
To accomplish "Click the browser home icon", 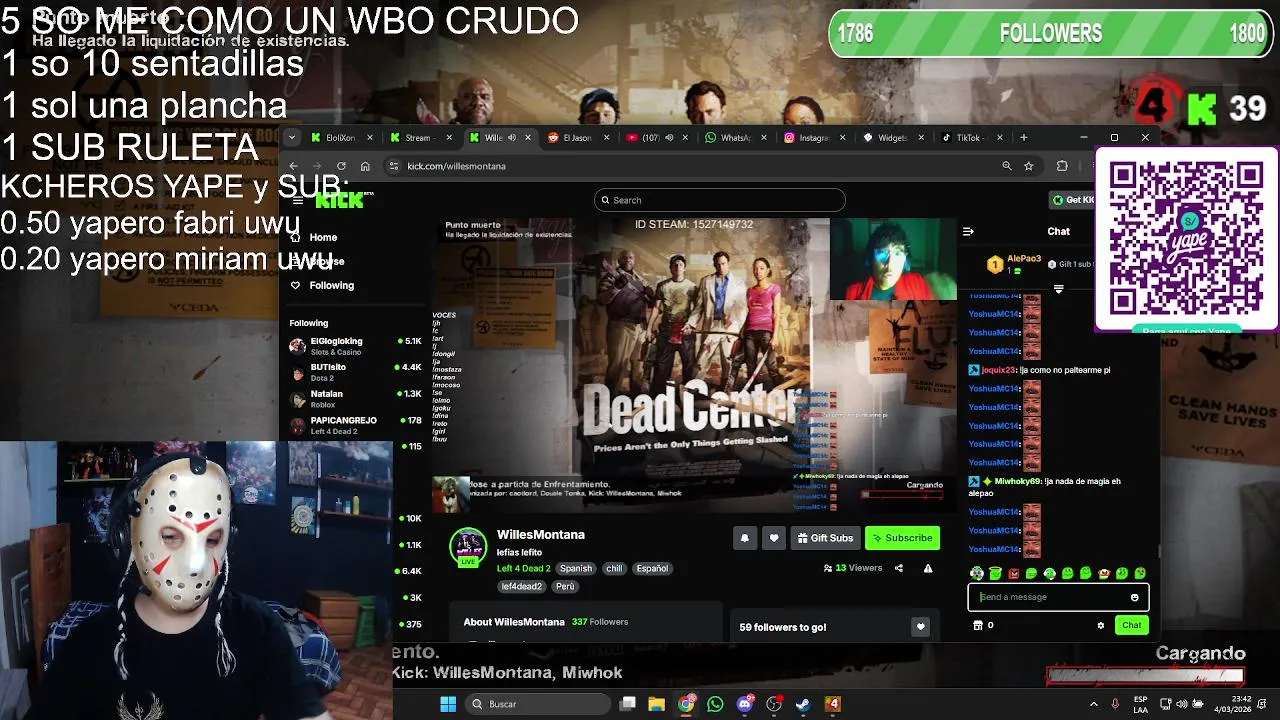I will [x=365, y=166].
